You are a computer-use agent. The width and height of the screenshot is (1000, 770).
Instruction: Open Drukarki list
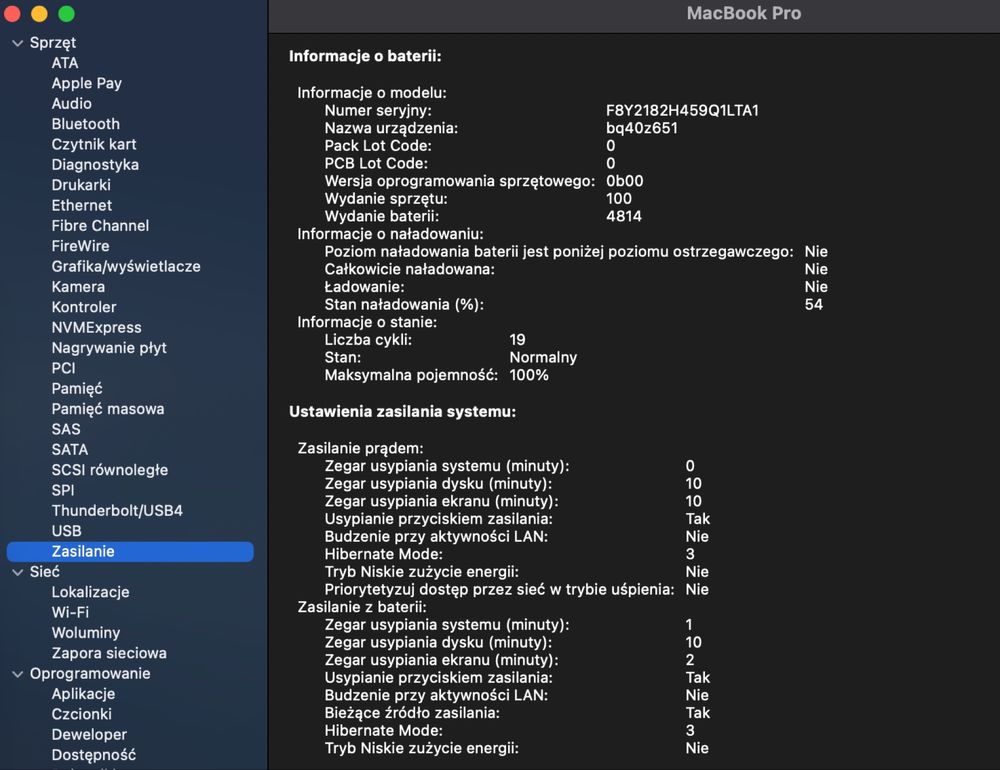click(81, 186)
